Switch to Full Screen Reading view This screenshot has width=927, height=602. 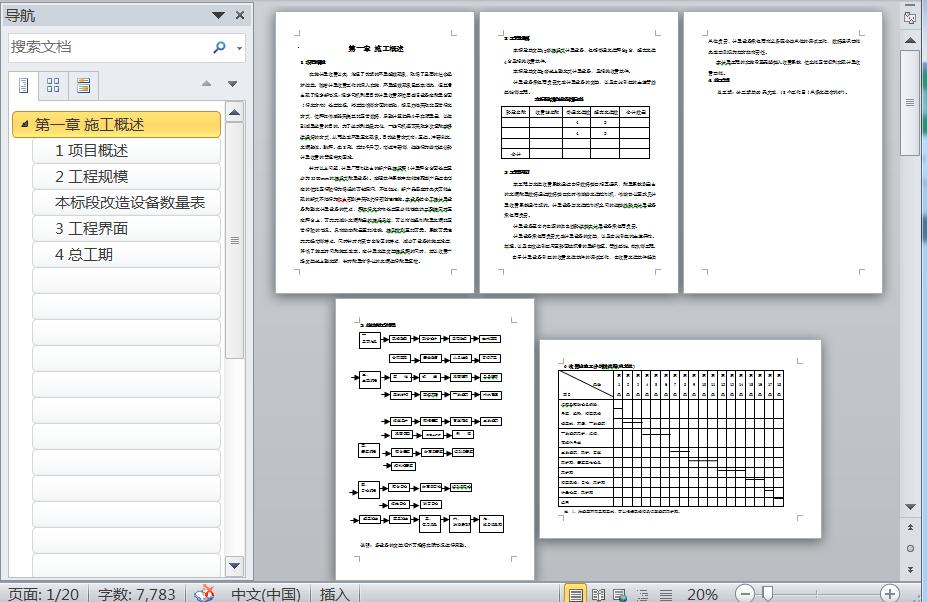(598, 594)
